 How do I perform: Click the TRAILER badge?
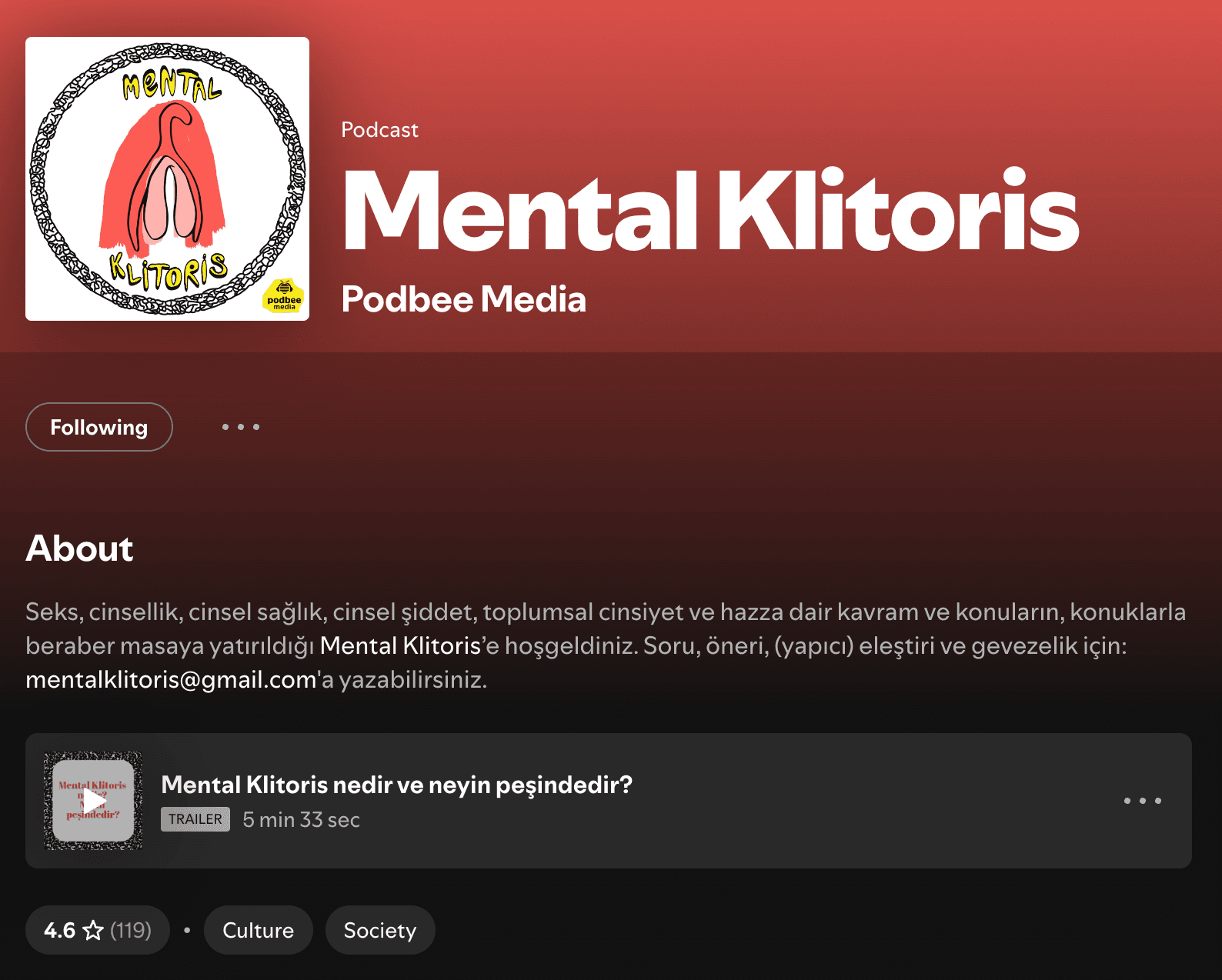[195, 819]
